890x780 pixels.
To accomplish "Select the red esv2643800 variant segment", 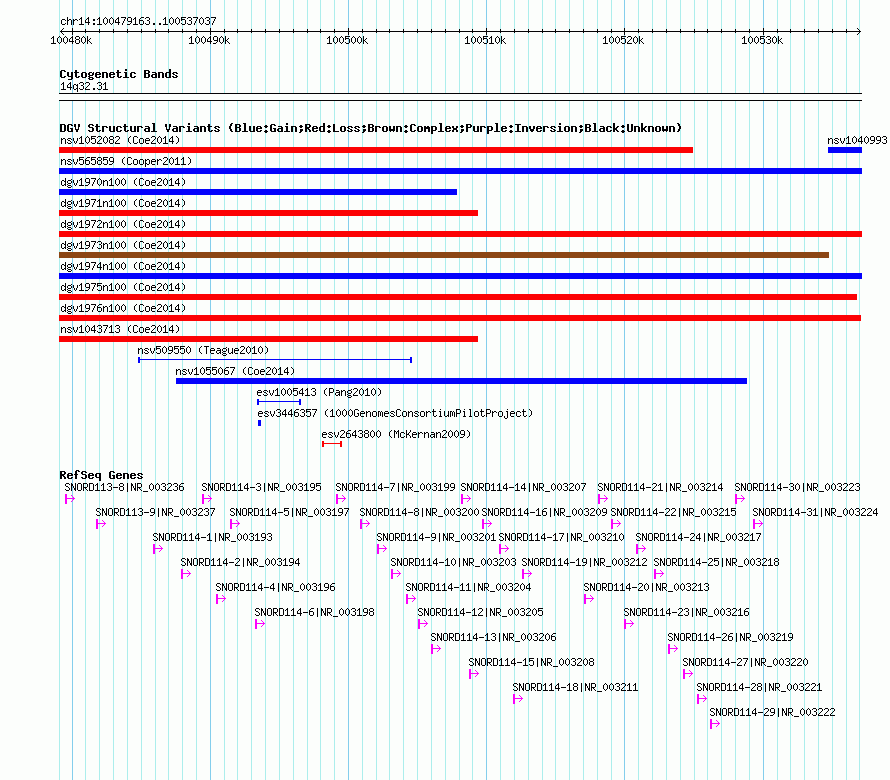I will (x=332, y=444).
